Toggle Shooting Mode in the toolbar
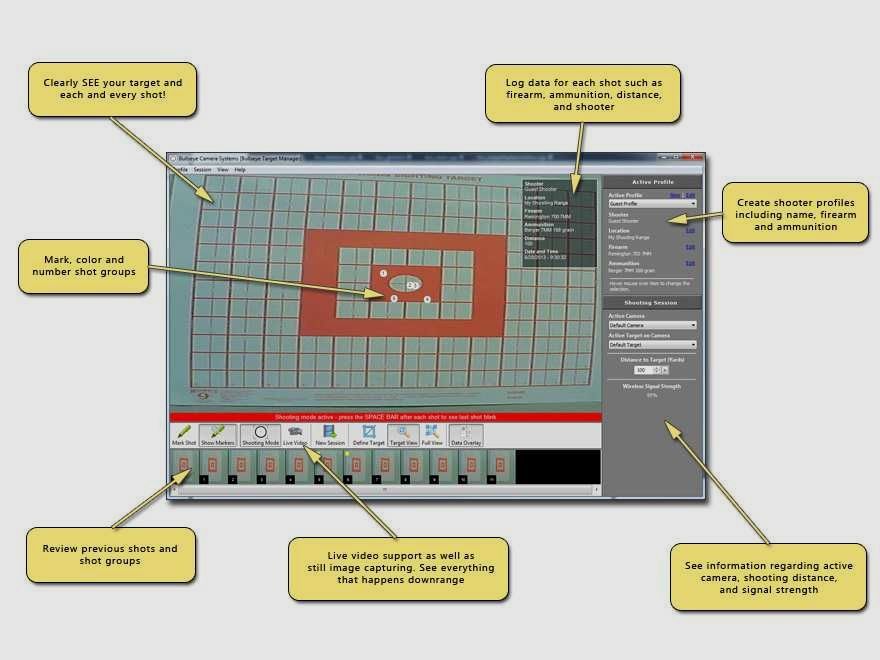 (260, 436)
